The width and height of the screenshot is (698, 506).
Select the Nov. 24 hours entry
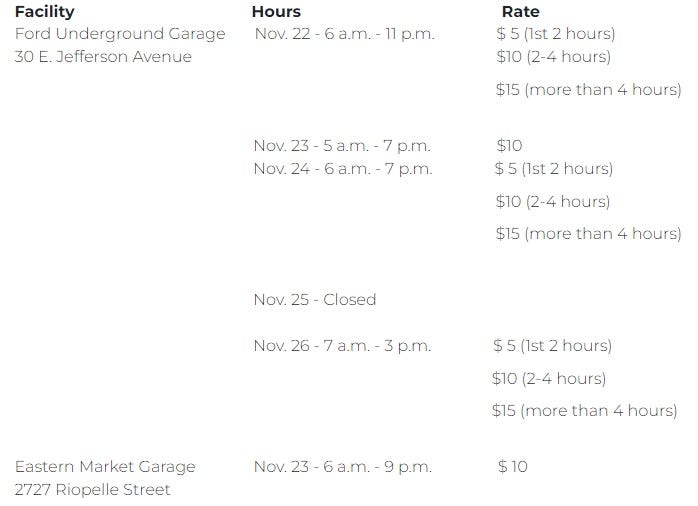click(x=342, y=169)
